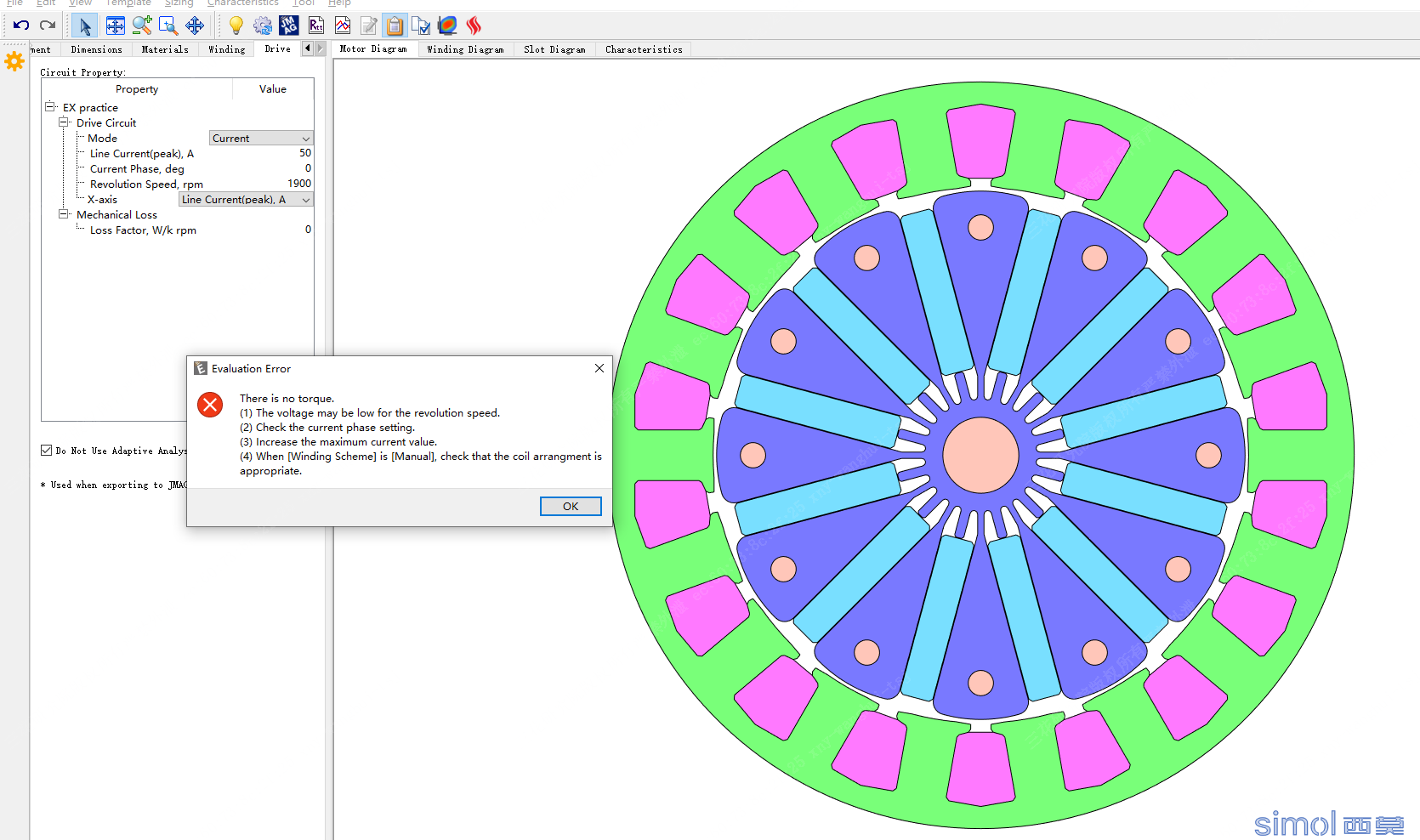Select the pointer selection tool
The width and height of the screenshot is (1420, 840).
[84, 26]
